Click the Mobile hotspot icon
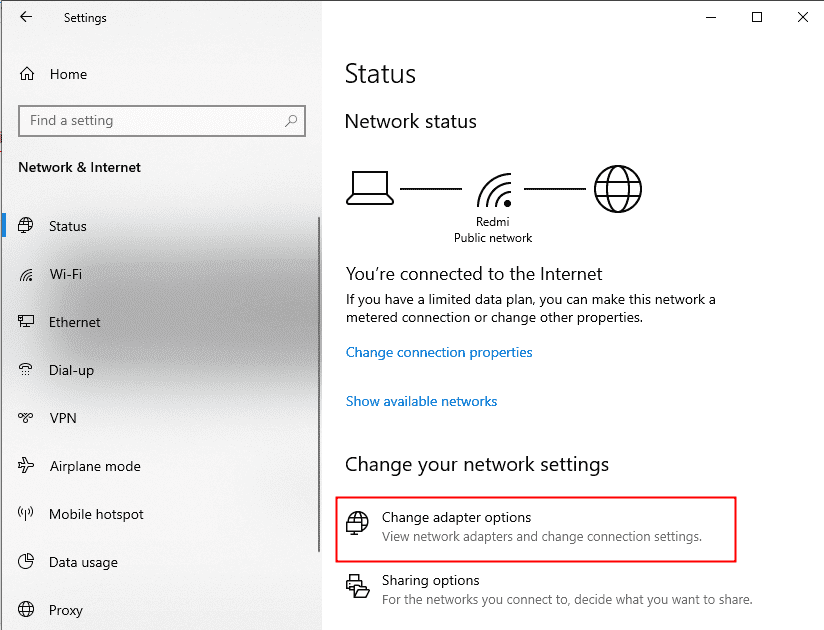 click(x=27, y=514)
